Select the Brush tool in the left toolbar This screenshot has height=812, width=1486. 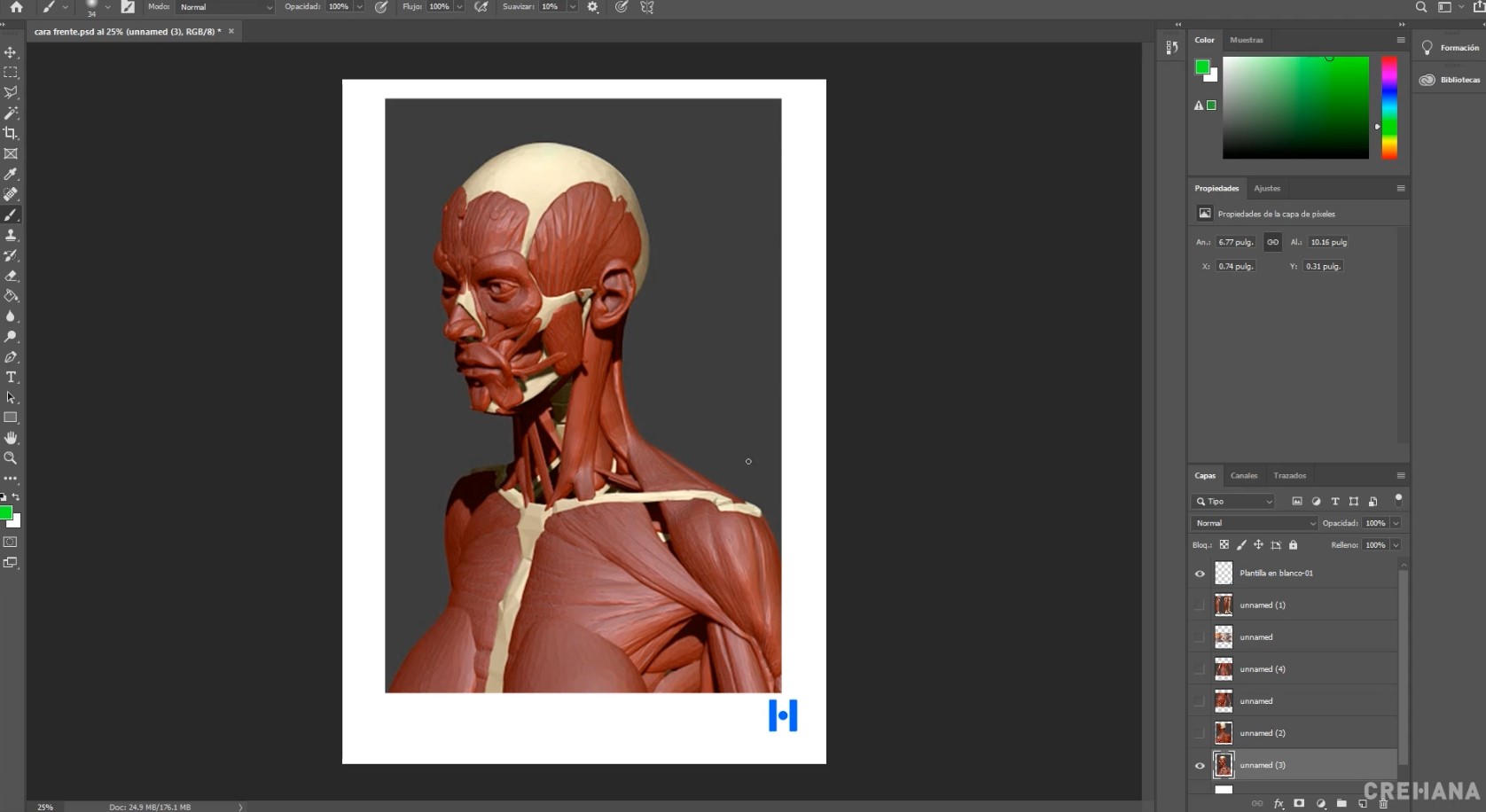coord(11,215)
